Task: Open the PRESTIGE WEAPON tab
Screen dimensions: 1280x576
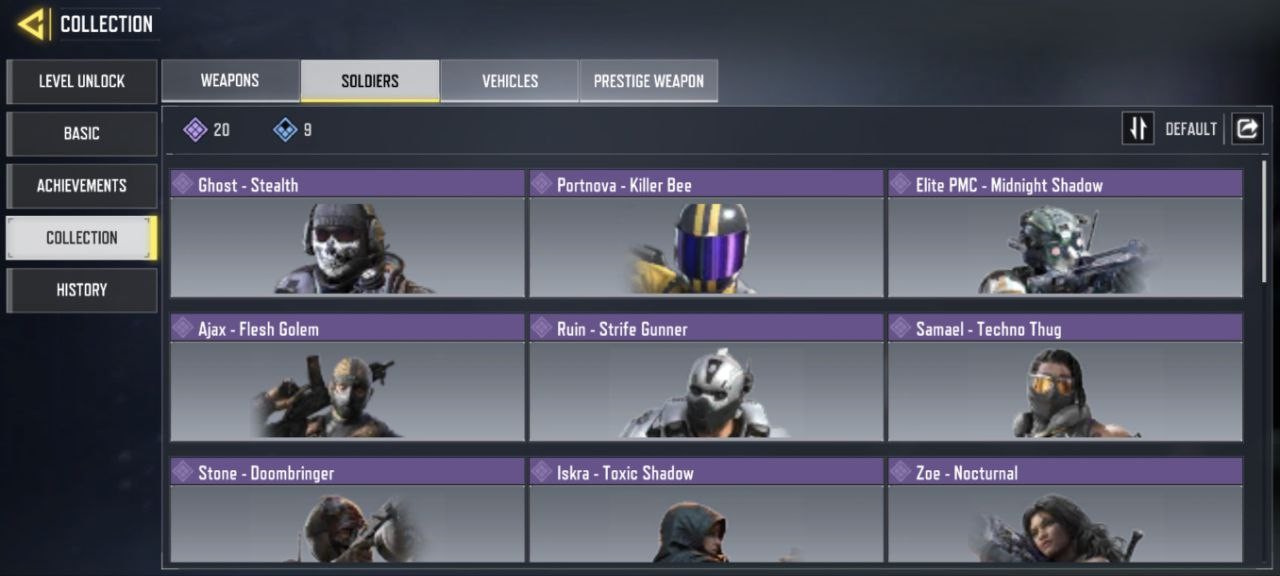Action: (x=649, y=81)
